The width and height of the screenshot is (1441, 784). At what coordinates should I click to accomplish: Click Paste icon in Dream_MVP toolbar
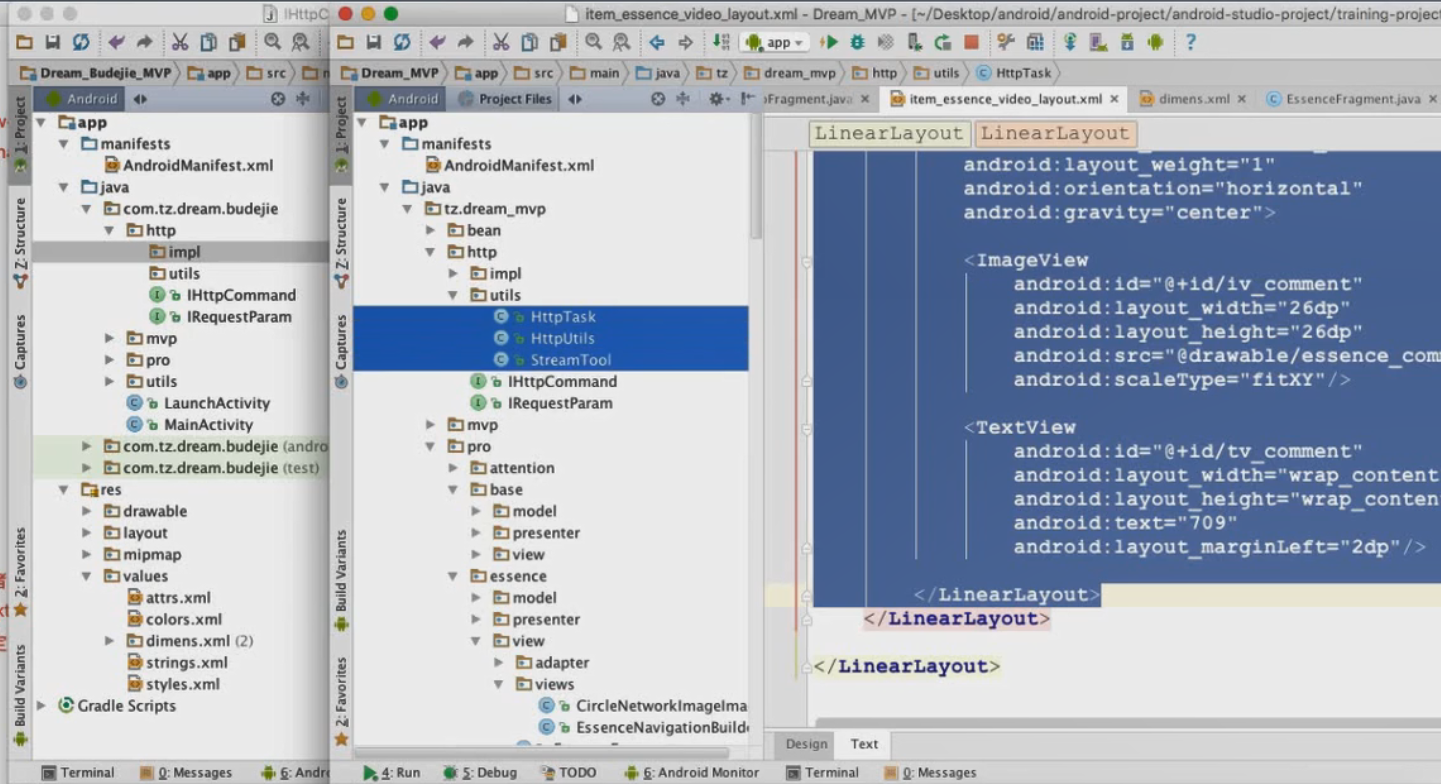pos(557,42)
